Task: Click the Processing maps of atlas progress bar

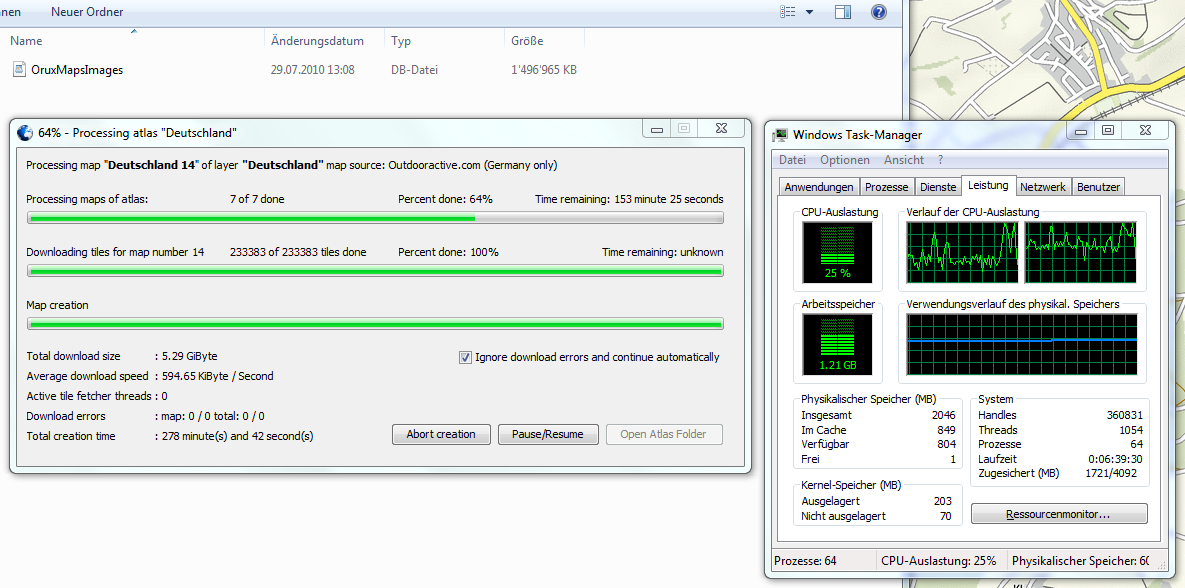Action: [x=375, y=218]
